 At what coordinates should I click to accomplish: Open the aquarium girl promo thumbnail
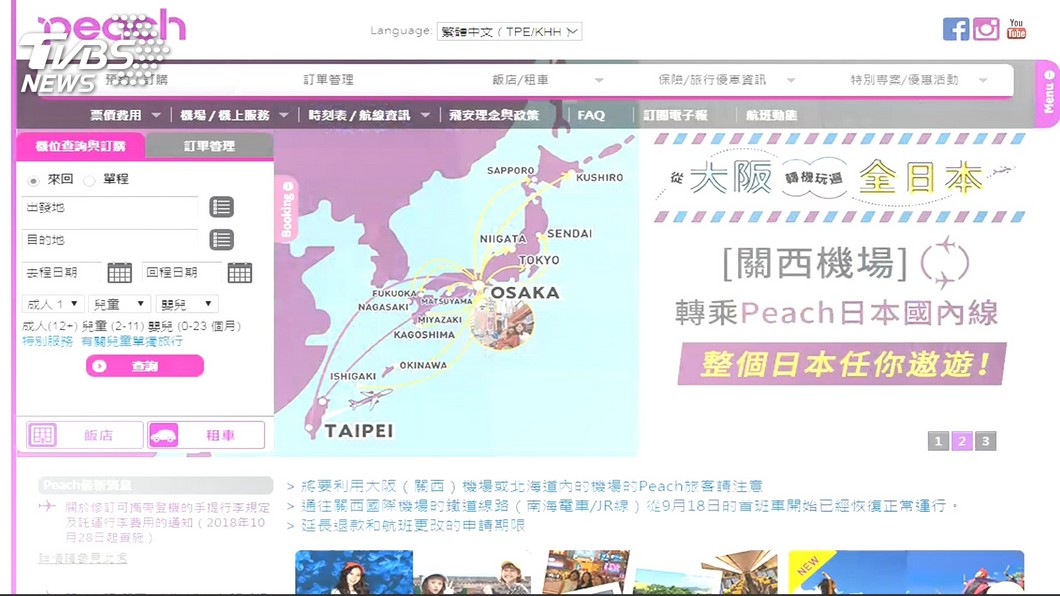[x=354, y=572]
